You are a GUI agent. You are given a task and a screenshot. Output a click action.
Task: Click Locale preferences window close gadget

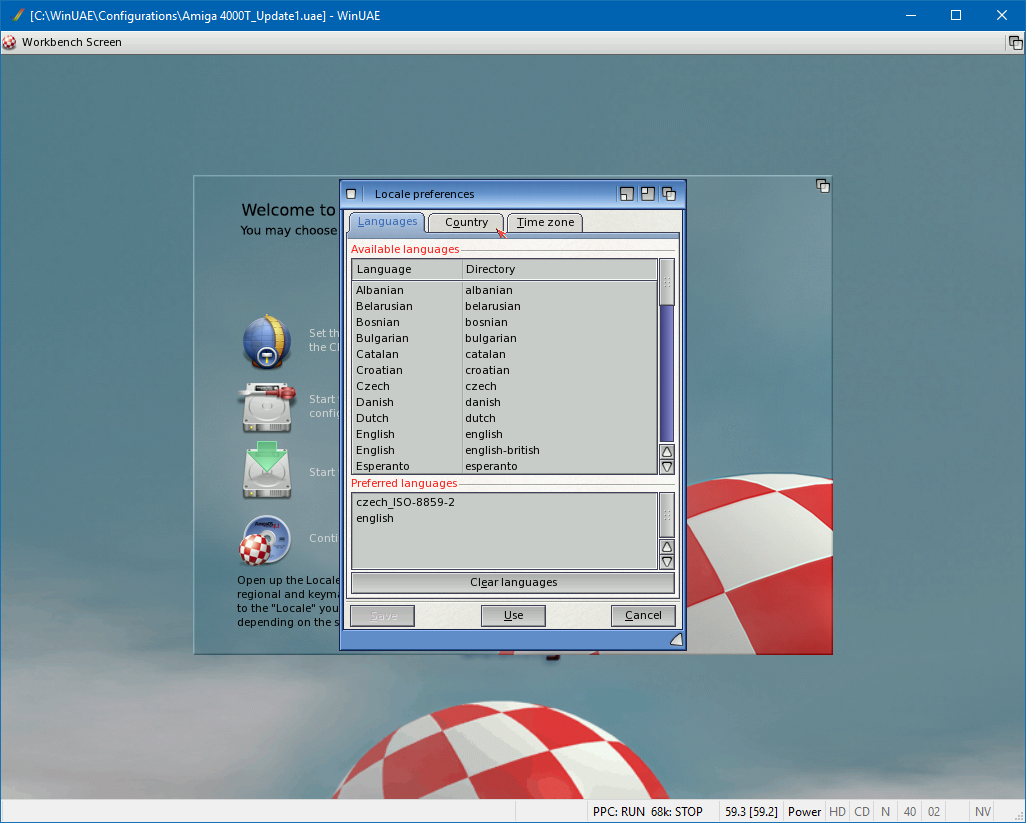pos(351,194)
